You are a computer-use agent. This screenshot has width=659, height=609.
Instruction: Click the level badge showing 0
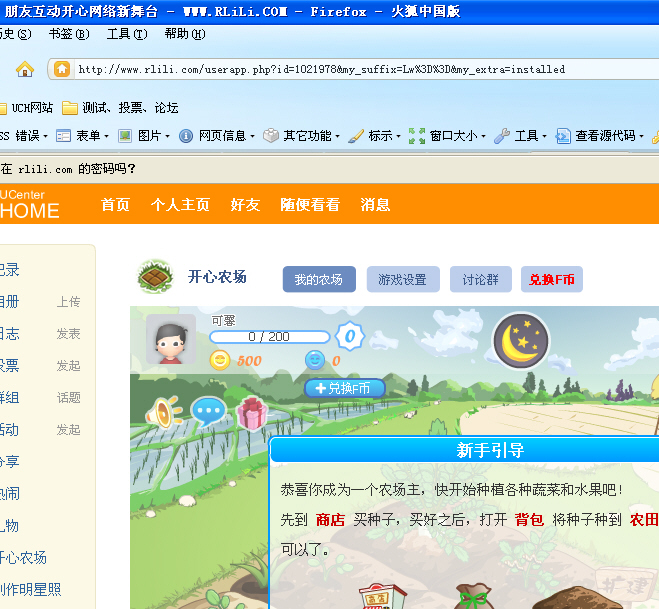[x=350, y=336]
